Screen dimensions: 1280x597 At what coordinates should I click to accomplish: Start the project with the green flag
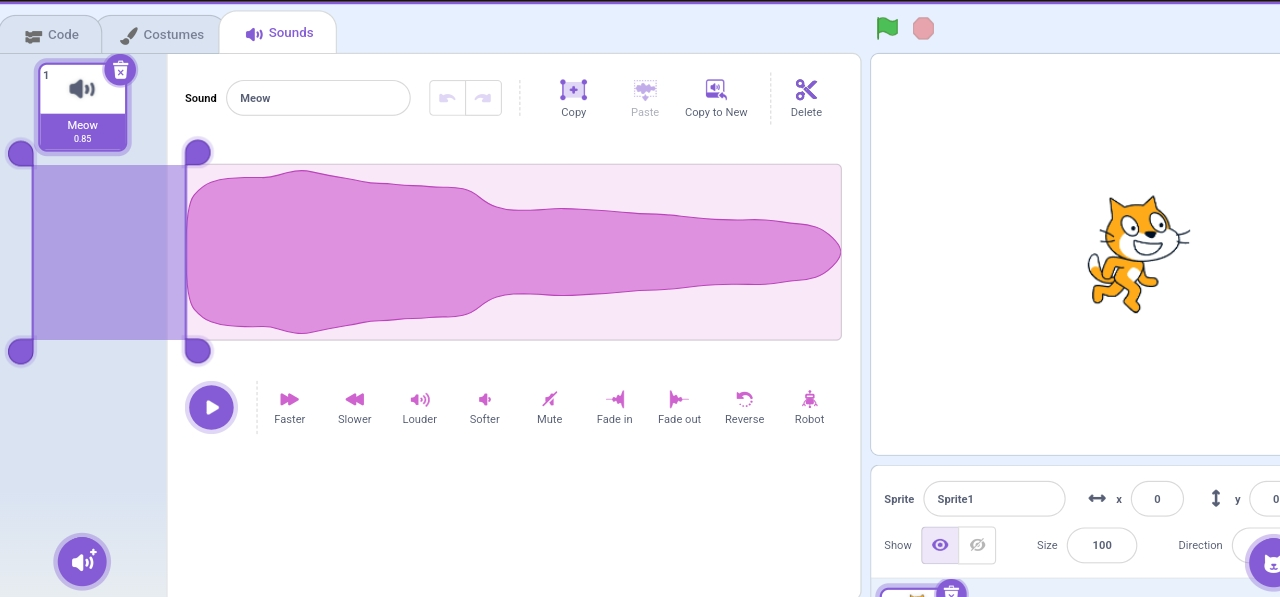[x=887, y=28]
